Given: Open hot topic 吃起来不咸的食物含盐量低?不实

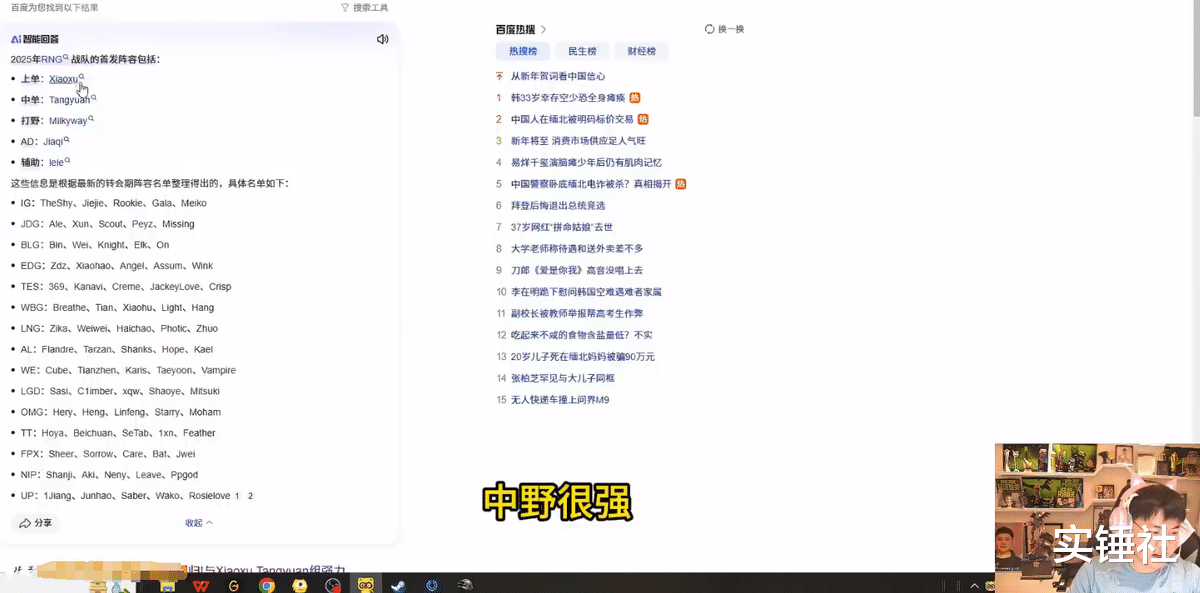Looking at the screenshot, I should point(582,335).
